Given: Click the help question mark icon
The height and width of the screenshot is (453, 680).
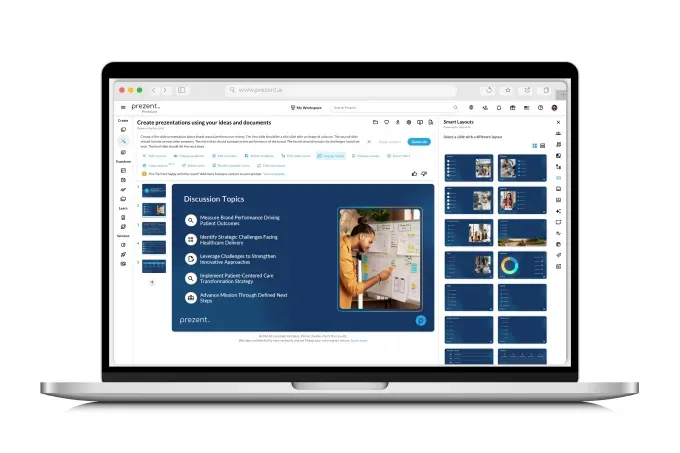Looking at the screenshot, I should pos(540,108).
